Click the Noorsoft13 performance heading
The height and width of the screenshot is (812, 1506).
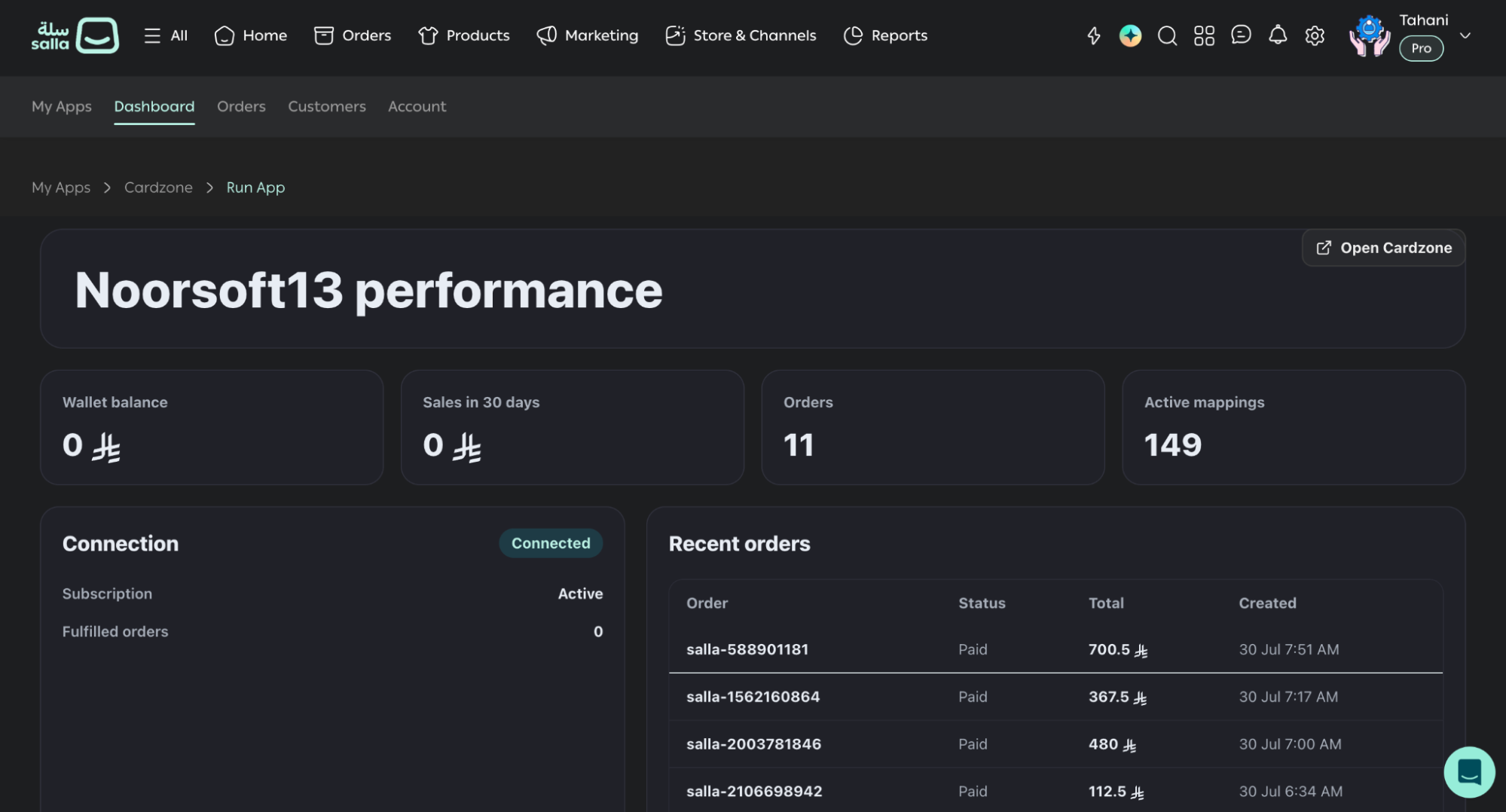tap(368, 291)
